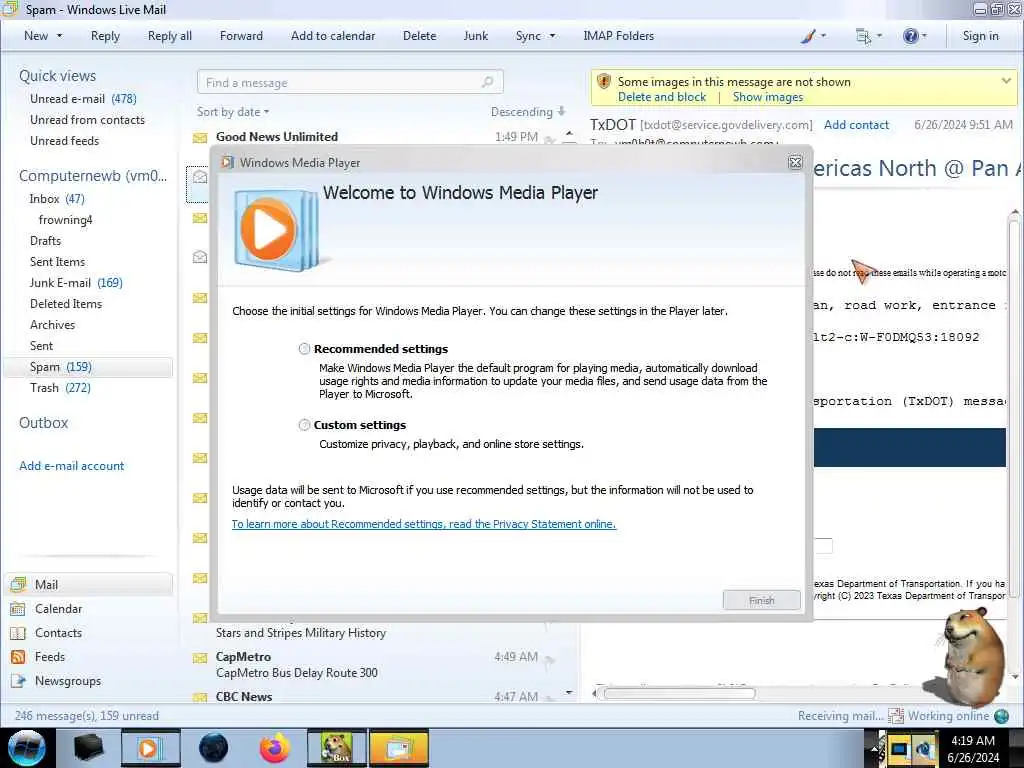Viewport: 1024px width, 768px height.
Task: Collapse the image warning bar chevron
Action: pyautogui.click(x=1006, y=81)
